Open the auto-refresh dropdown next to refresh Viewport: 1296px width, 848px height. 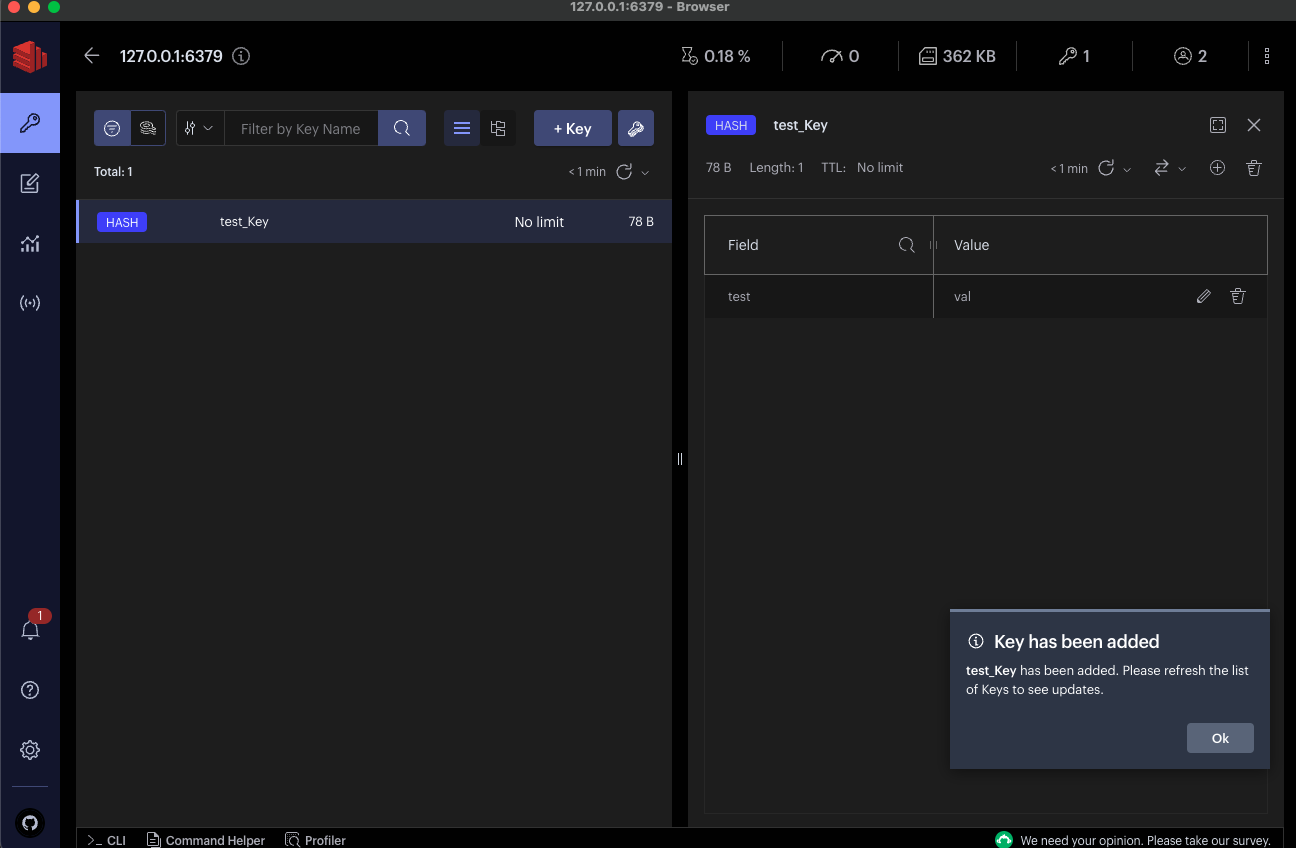point(645,172)
